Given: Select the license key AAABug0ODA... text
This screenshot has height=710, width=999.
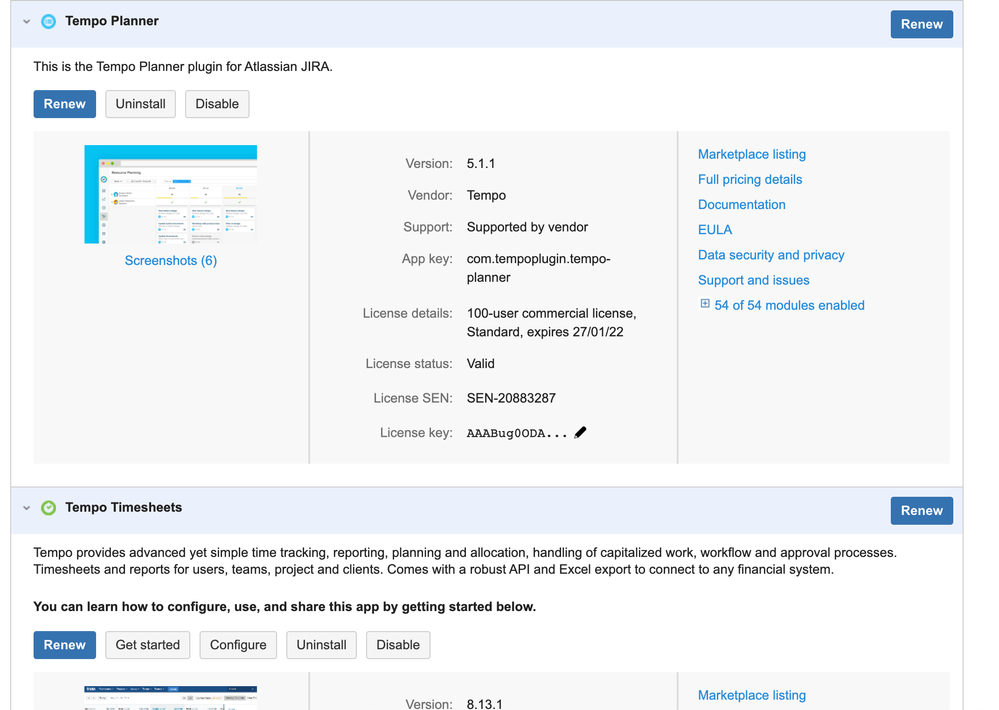Looking at the screenshot, I should click(517, 433).
